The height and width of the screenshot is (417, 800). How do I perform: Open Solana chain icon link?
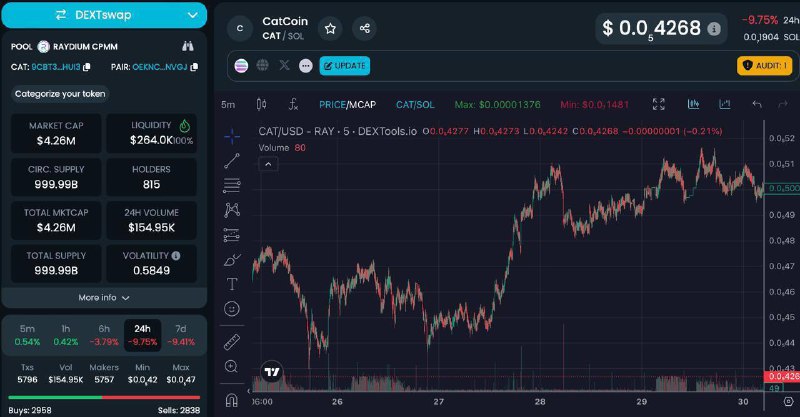point(241,66)
